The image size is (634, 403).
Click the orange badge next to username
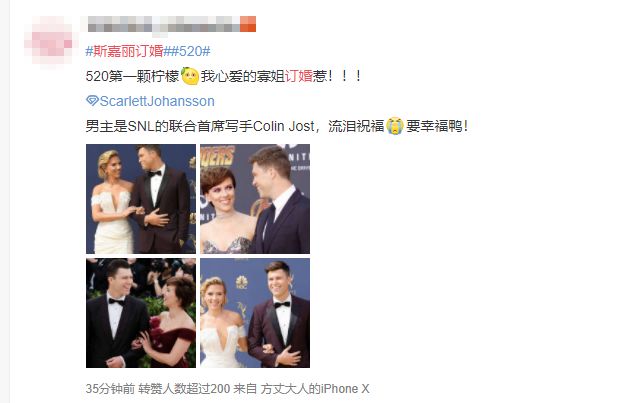pos(248,24)
